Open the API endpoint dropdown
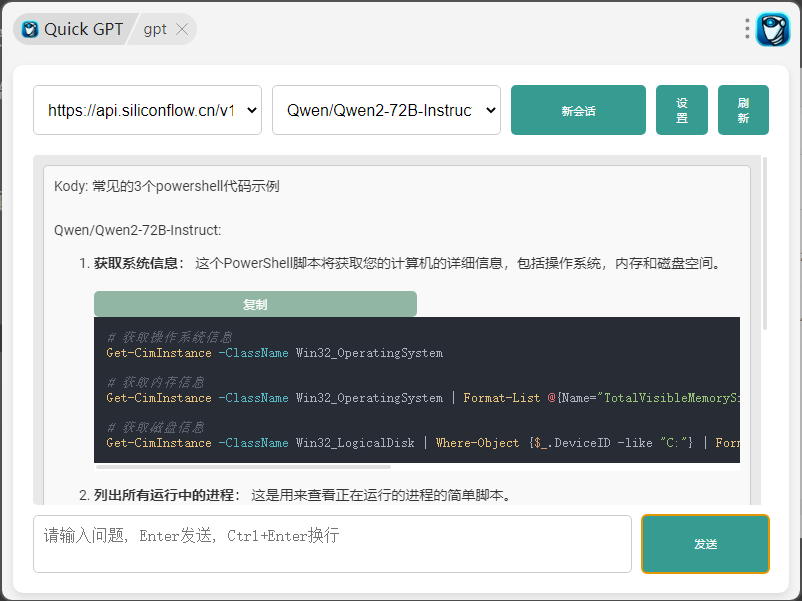 (x=147, y=110)
